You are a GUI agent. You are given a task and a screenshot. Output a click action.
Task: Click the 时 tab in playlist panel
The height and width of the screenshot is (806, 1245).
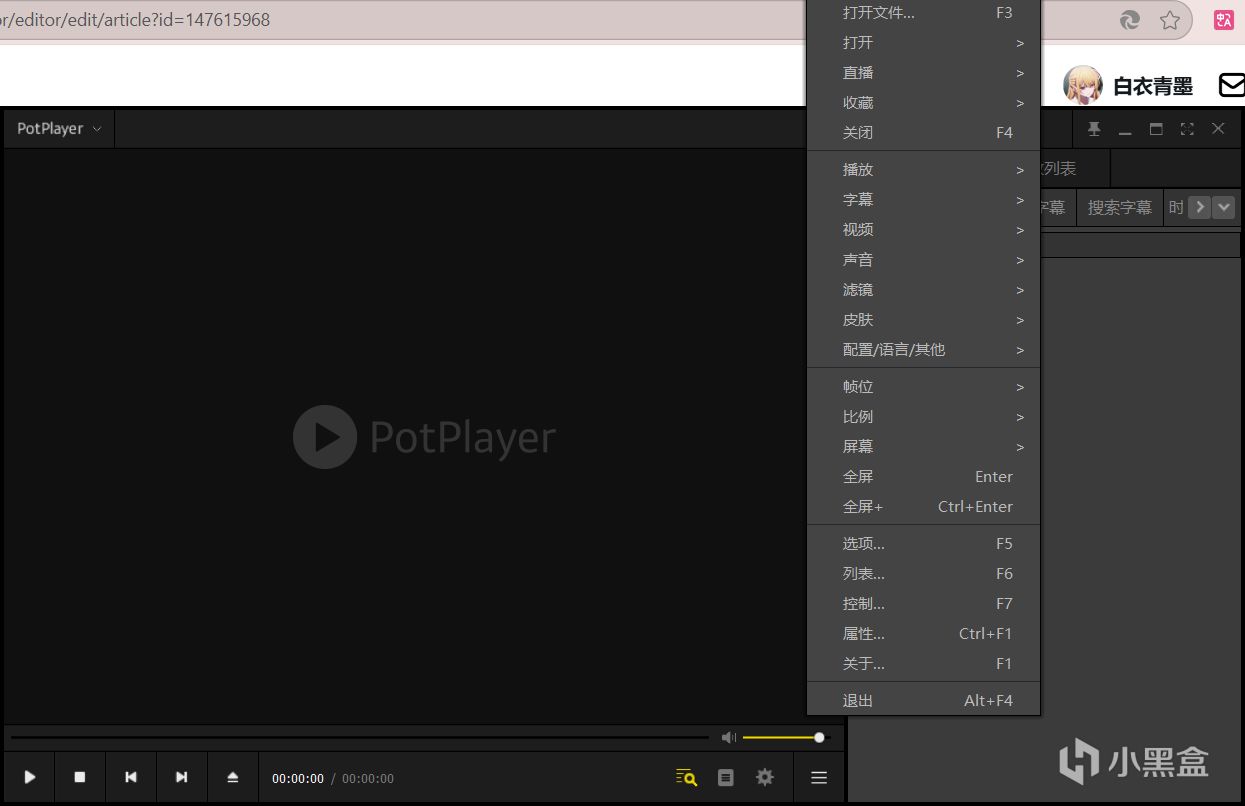coord(1175,208)
